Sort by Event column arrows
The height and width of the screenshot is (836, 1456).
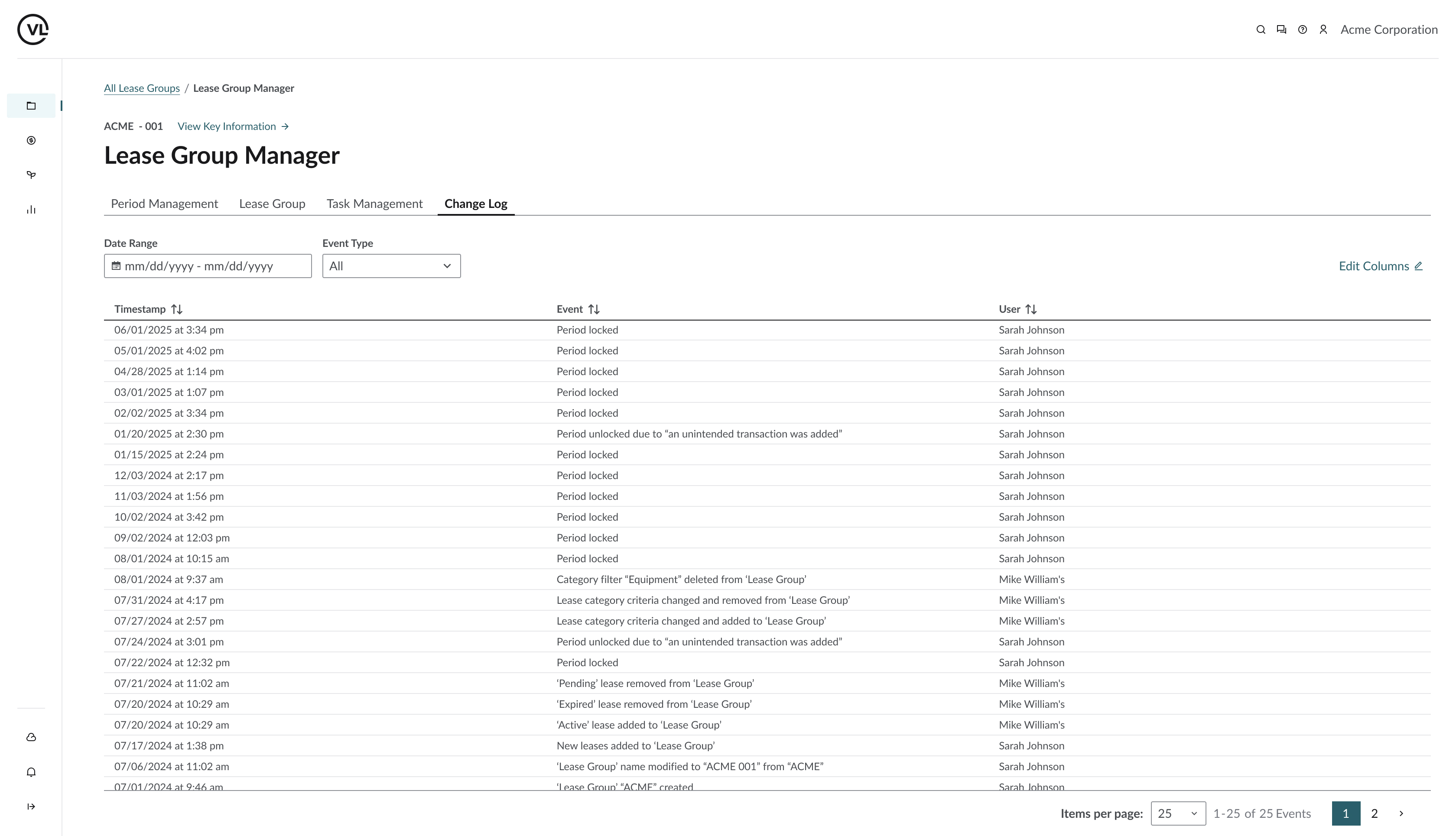point(594,309)
